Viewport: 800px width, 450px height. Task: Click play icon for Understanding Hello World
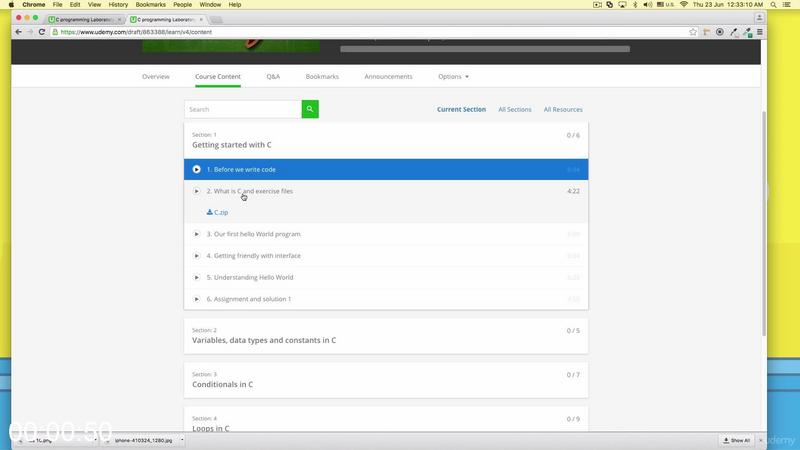196,278
